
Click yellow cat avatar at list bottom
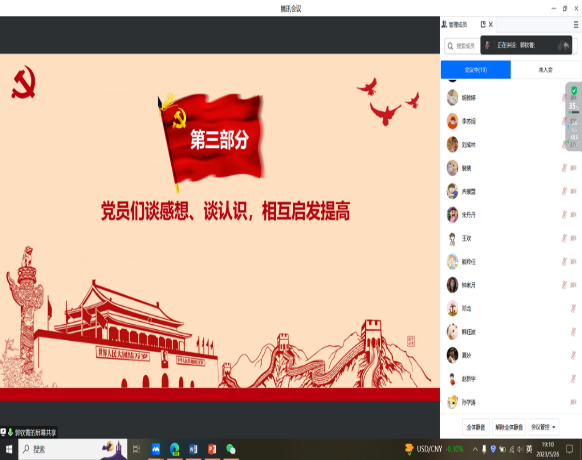click(x=452, y=402)
